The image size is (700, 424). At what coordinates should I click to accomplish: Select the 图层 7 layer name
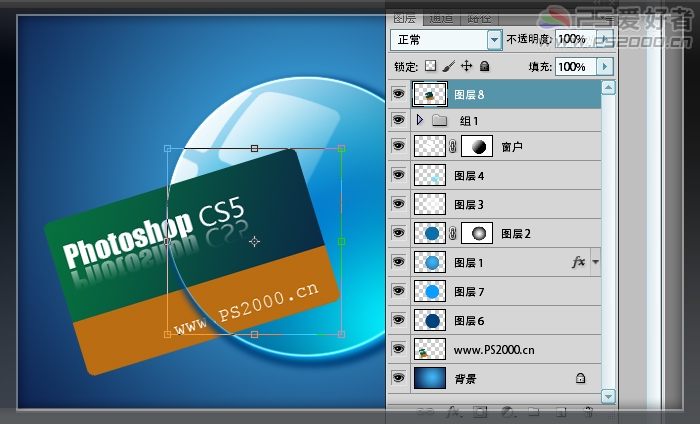pyautogui.click(x=469, y=292)
